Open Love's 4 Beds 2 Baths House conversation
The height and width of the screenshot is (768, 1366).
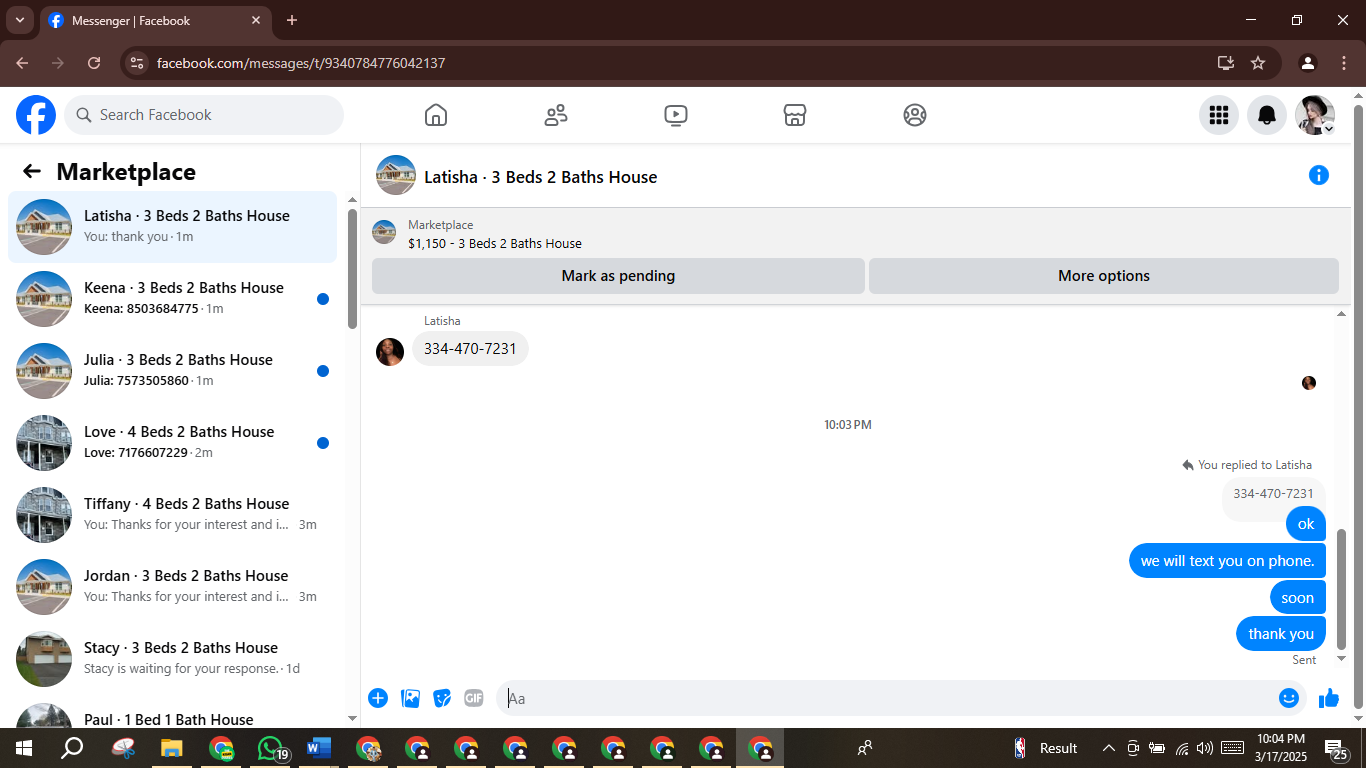173,443
